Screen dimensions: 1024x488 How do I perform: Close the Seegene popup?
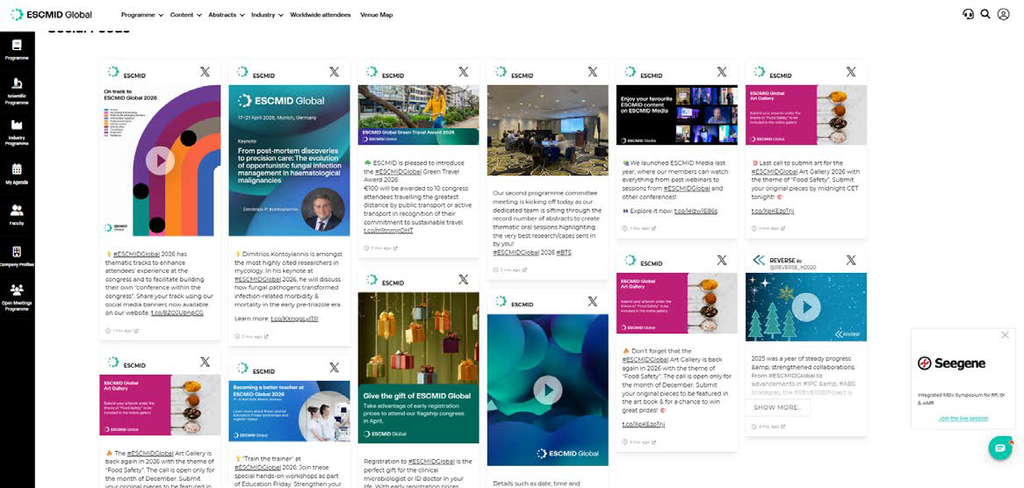pyautogui.click(x=1005, y=335)
